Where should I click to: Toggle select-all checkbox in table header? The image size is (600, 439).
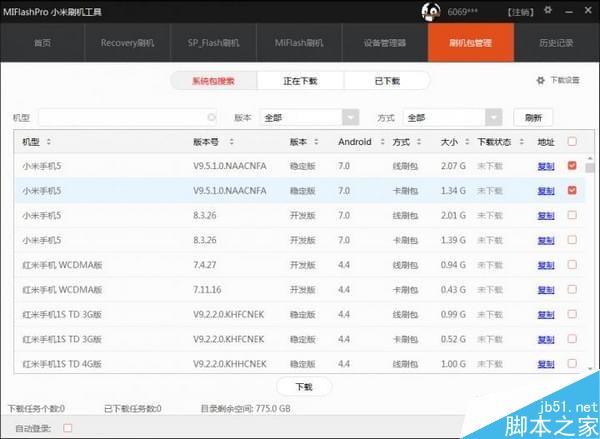tap(572, 142)
